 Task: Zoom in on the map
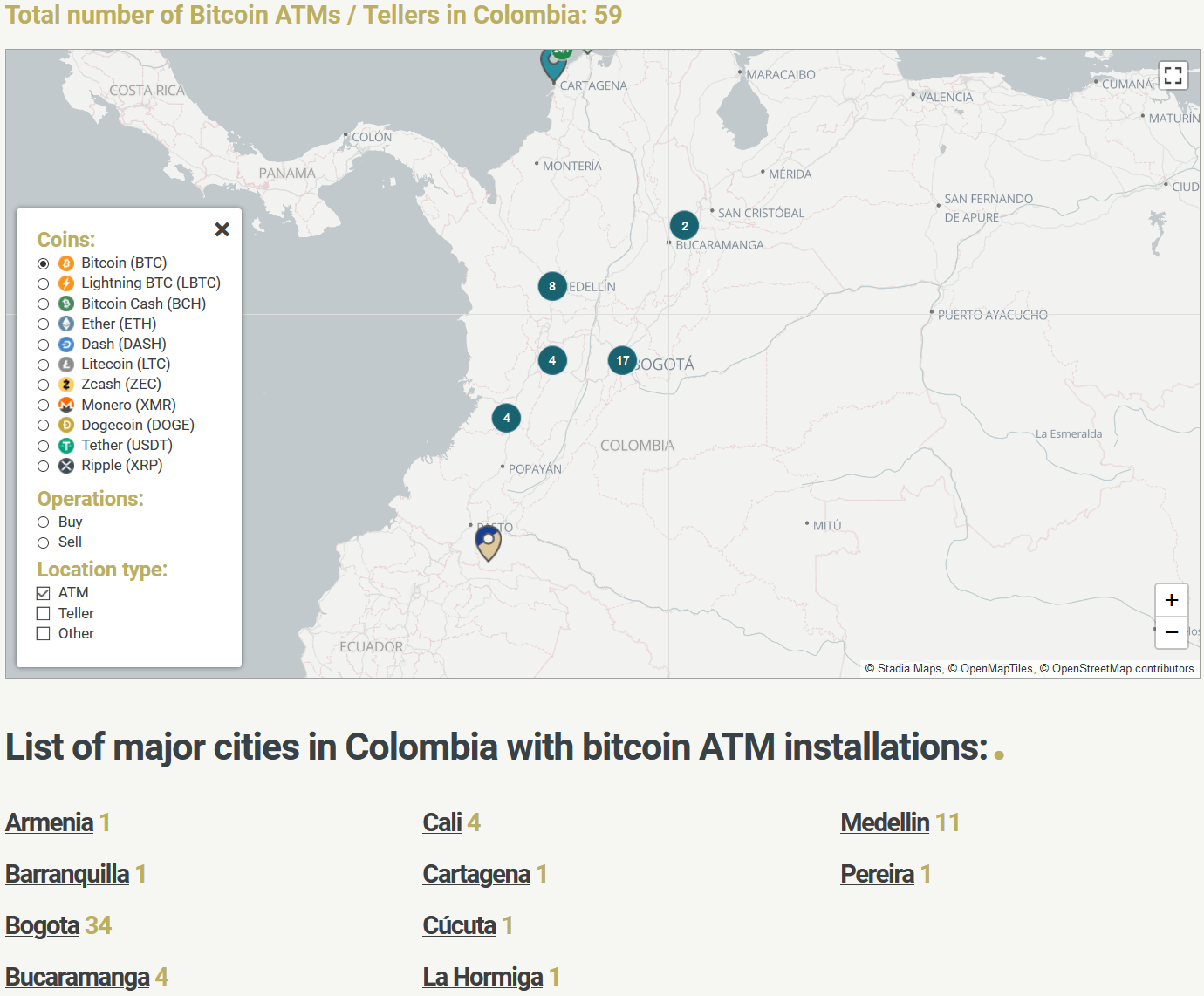[x=1172, y=600]
